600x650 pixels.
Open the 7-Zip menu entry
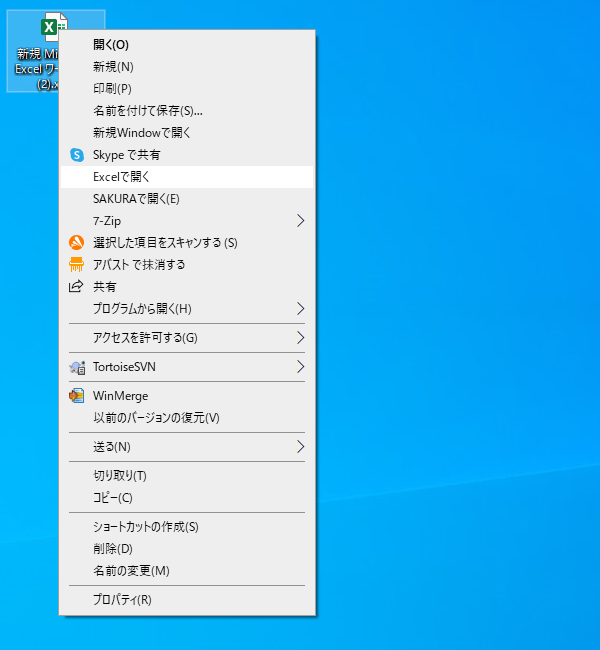(x=187, y=221)
